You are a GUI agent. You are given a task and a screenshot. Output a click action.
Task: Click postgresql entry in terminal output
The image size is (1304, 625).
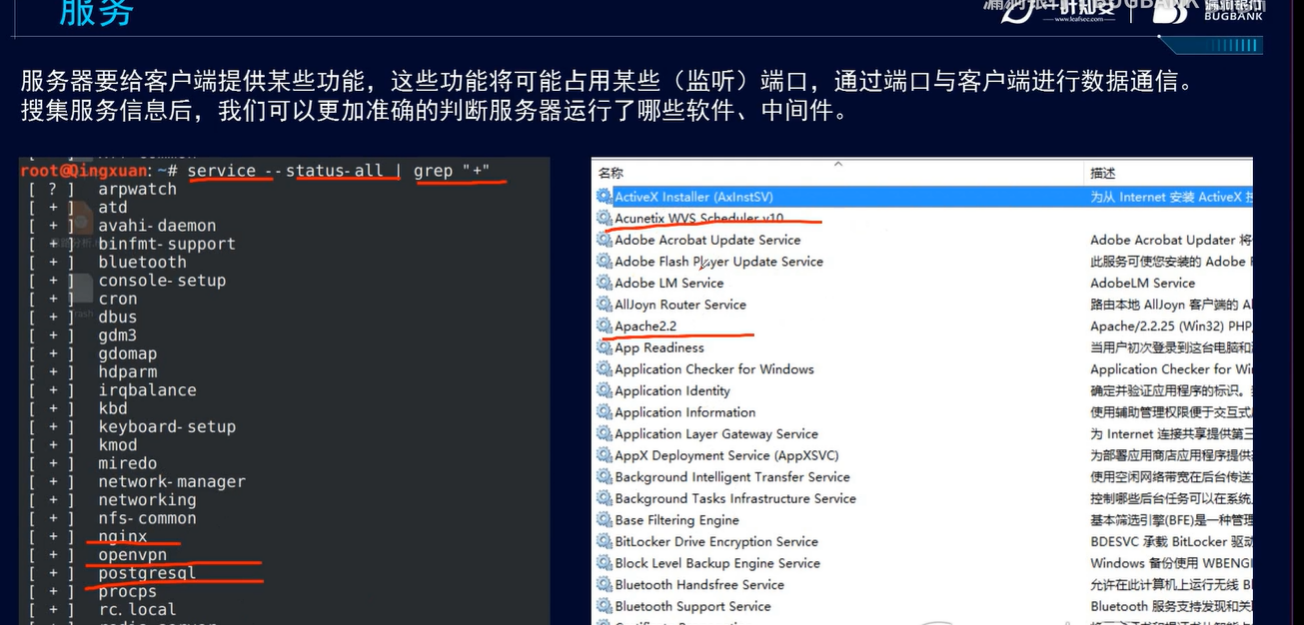tap(147, 573)
